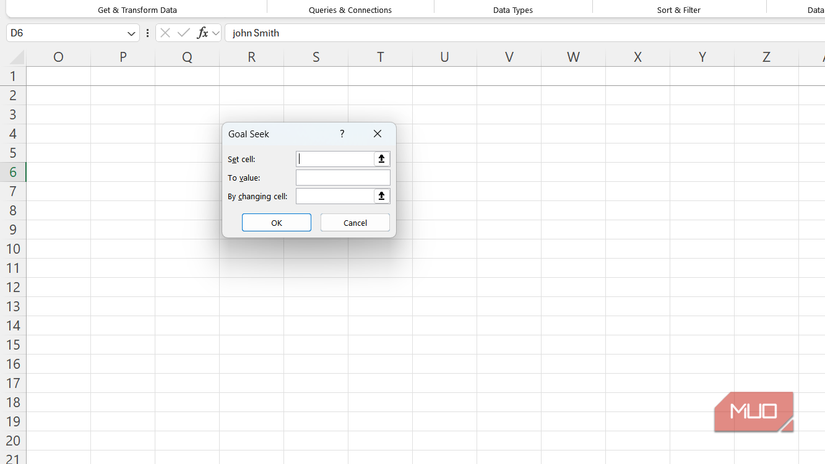This screenshot has height=464, width=825.
Task: Select column X header
Action: pyautogui.click(x=638, y=57)
